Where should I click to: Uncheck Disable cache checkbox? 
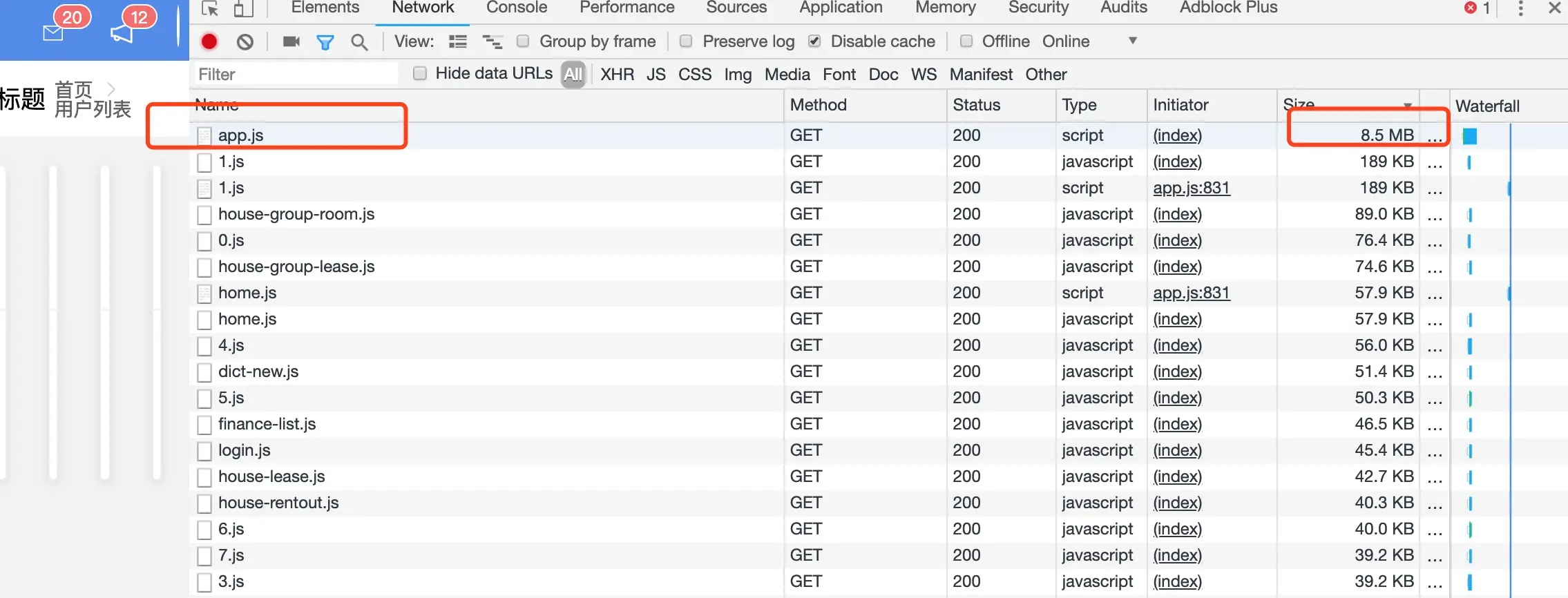(814, 41)
